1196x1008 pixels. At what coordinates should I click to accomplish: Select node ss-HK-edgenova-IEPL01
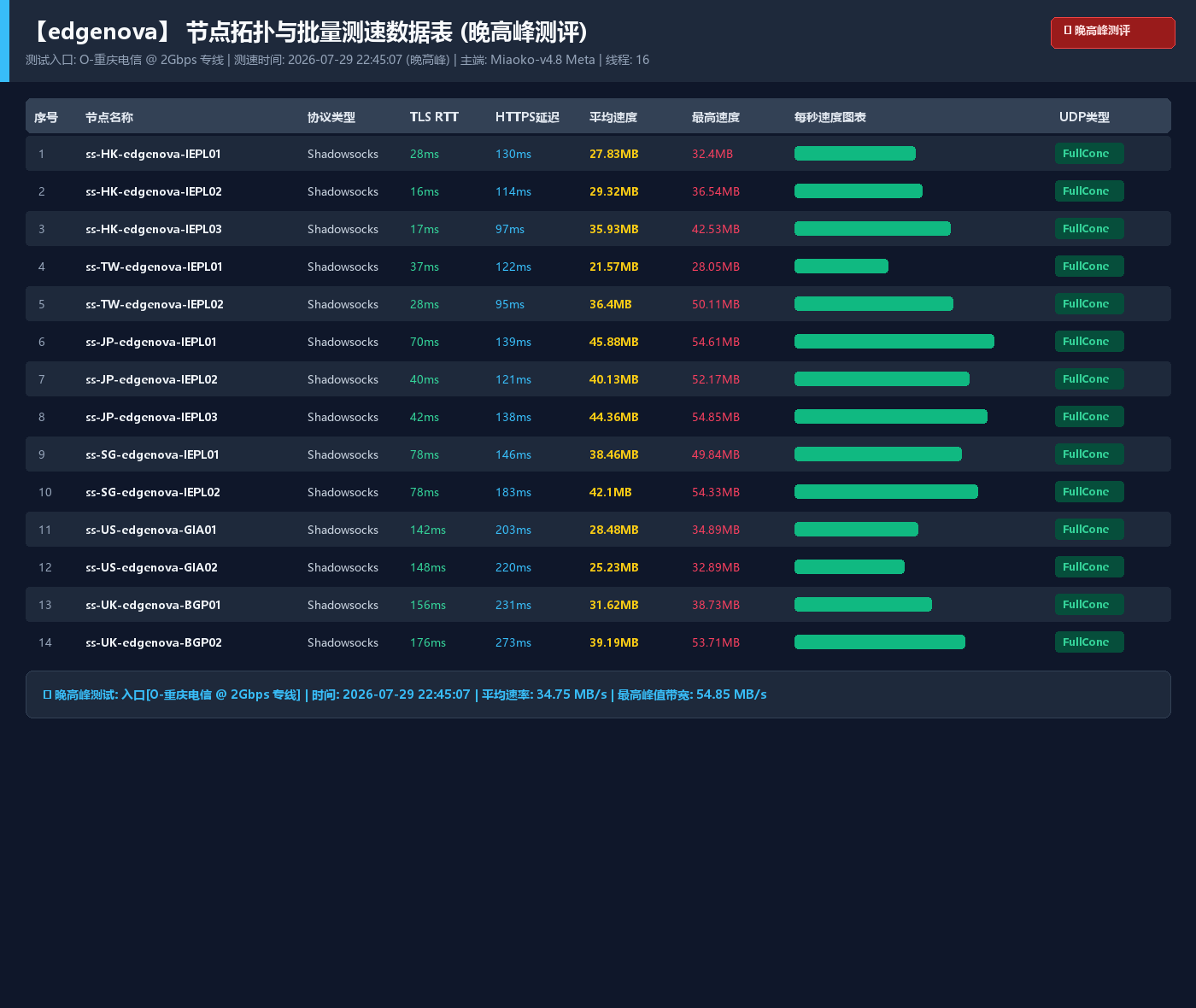[x=153, y=154]
